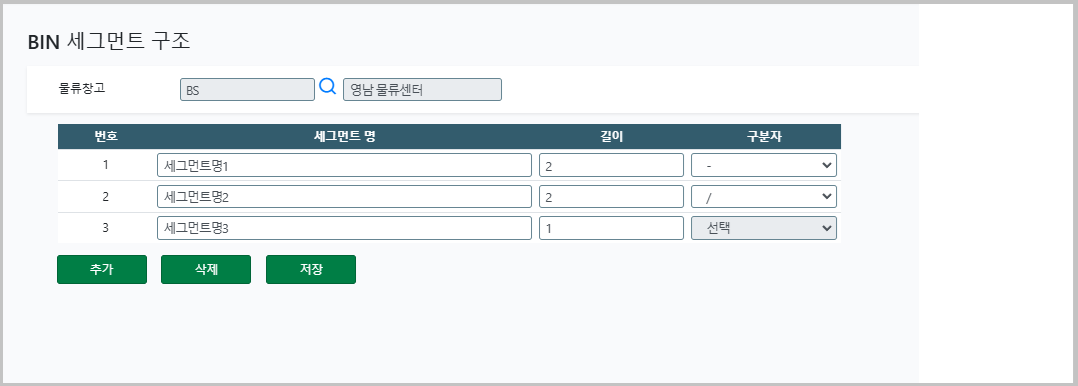Click the 영남 물류센터 name field
Screen dimensions: 1078x386
click(x=422, y=89)
